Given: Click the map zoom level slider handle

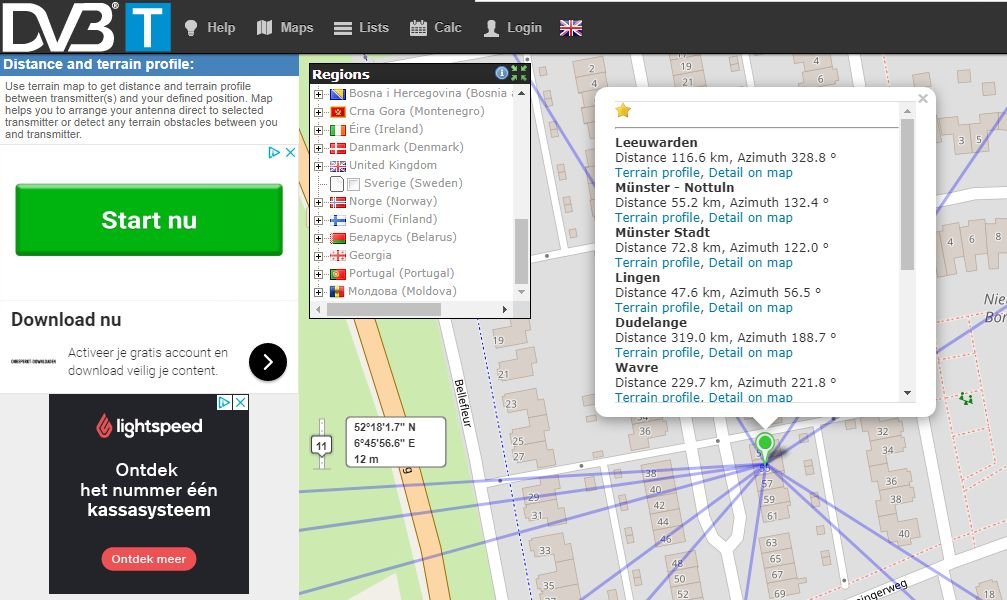Looking at the screenshot, I should (x=321, y=446).
